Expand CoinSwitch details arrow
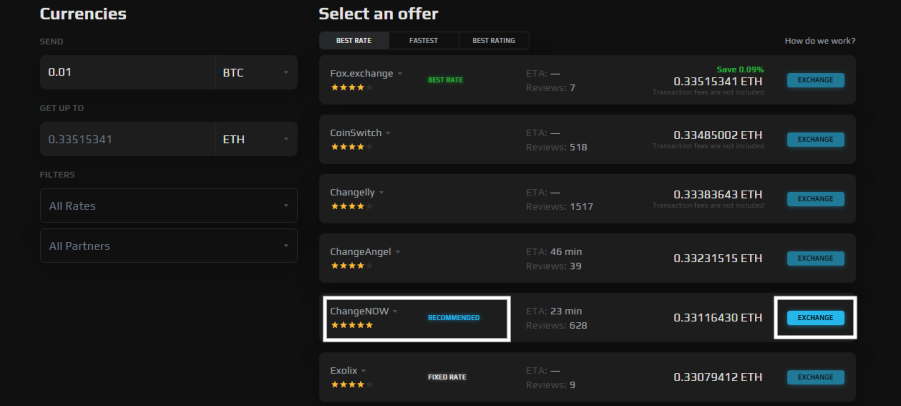 (x=388, y=133)
